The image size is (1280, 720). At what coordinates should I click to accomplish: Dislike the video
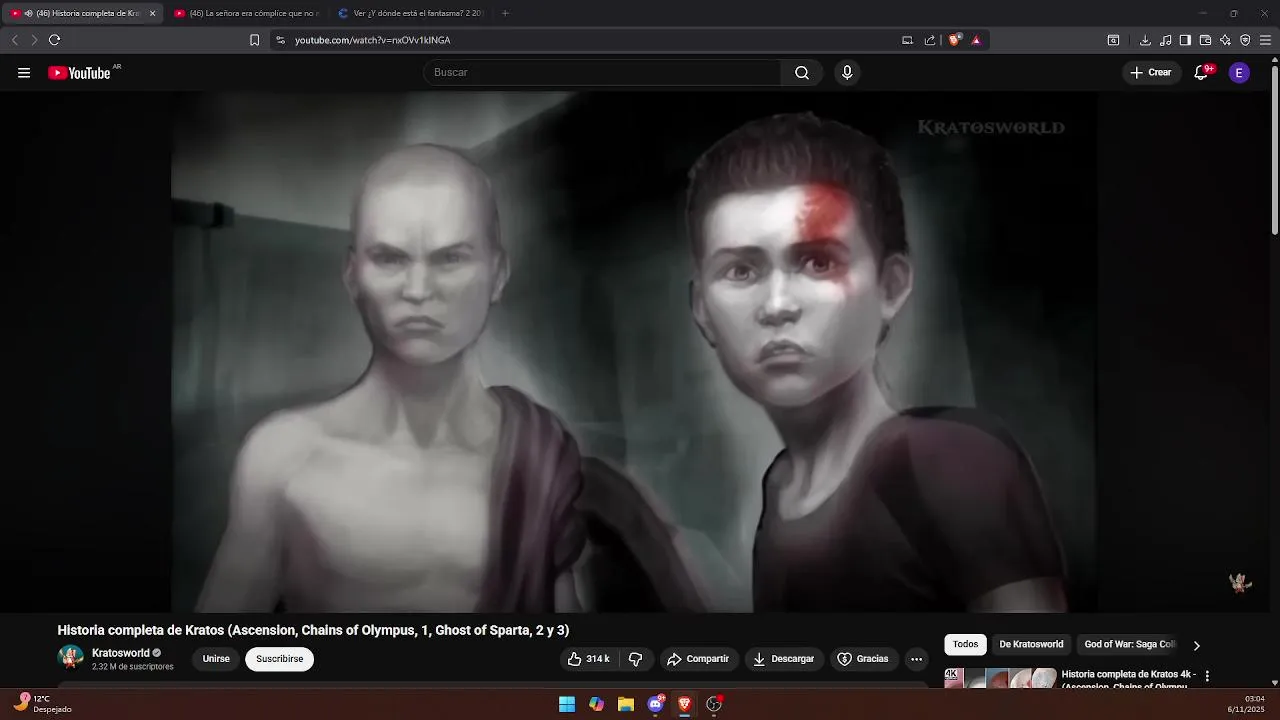[x=636, y=659]
